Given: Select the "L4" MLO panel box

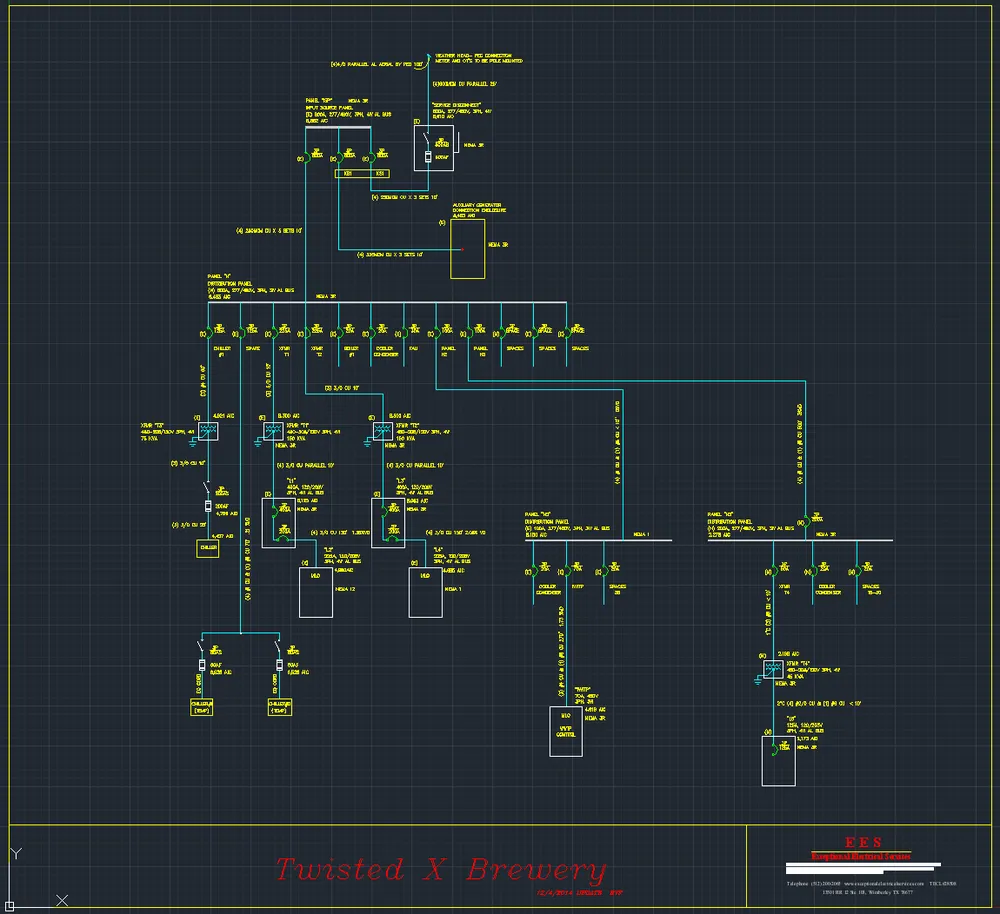Looking at the screenshot, I should 425,593.
